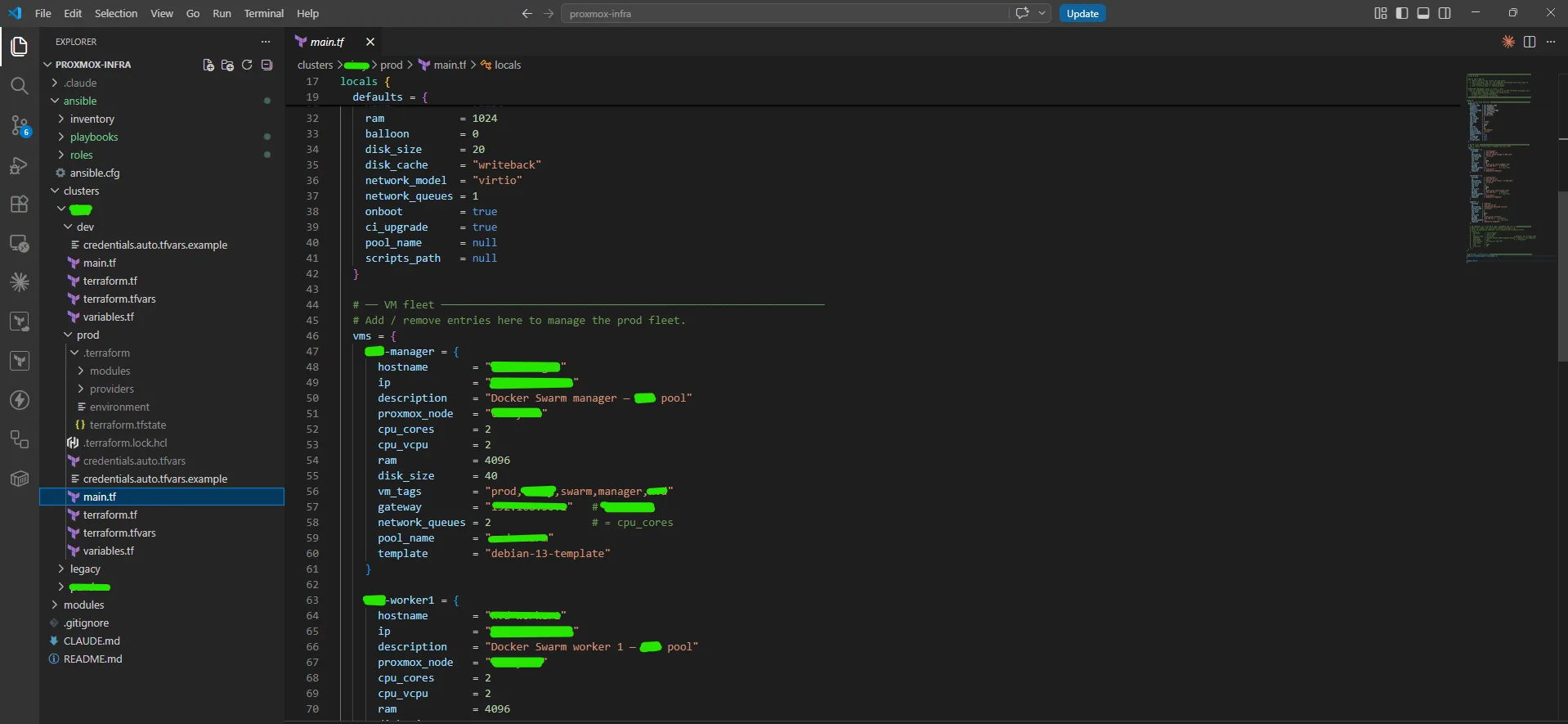The image size is (1568, 724).
Task: Open the Help menu
Action: [307, 13]
